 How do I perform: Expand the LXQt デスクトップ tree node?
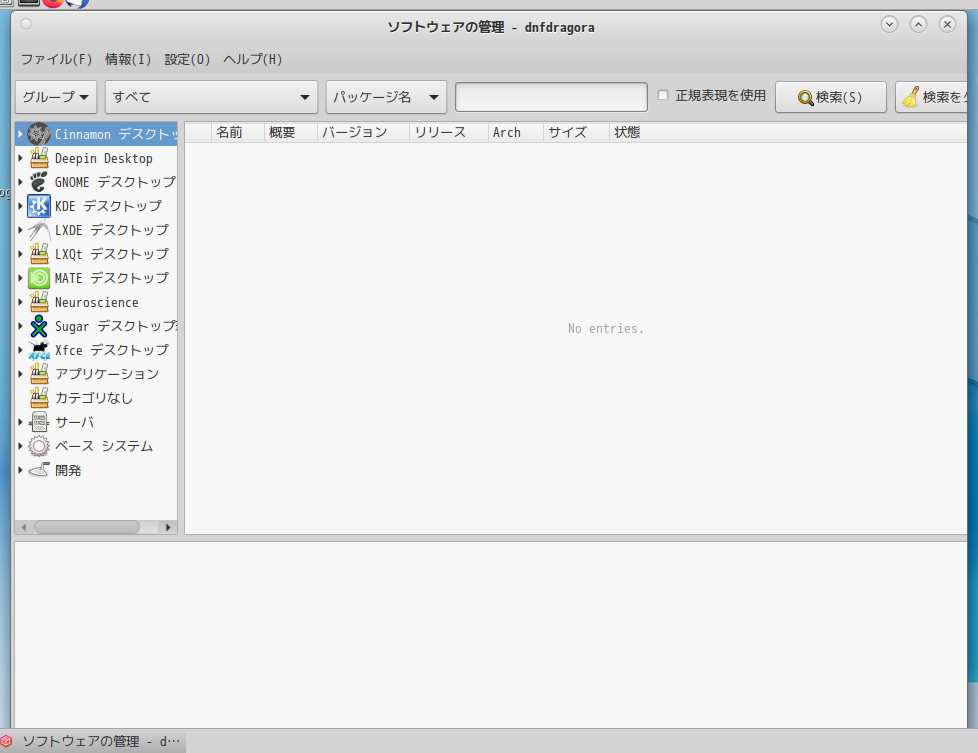20,254
